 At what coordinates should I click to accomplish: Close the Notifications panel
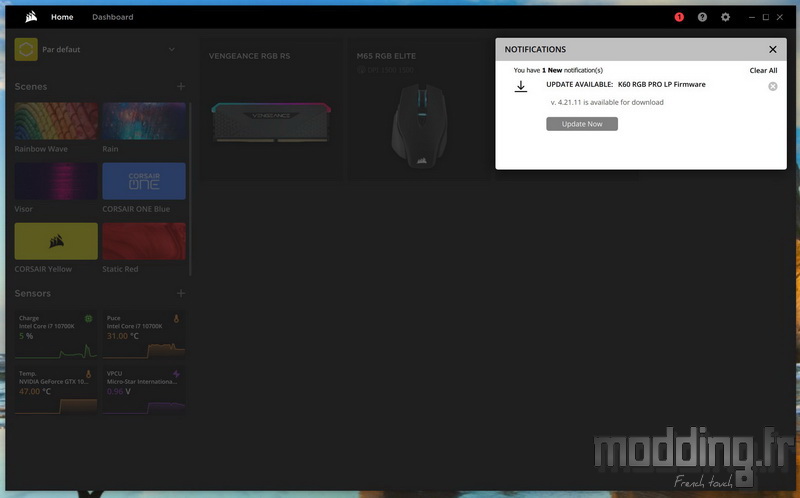tap(772, 49)
